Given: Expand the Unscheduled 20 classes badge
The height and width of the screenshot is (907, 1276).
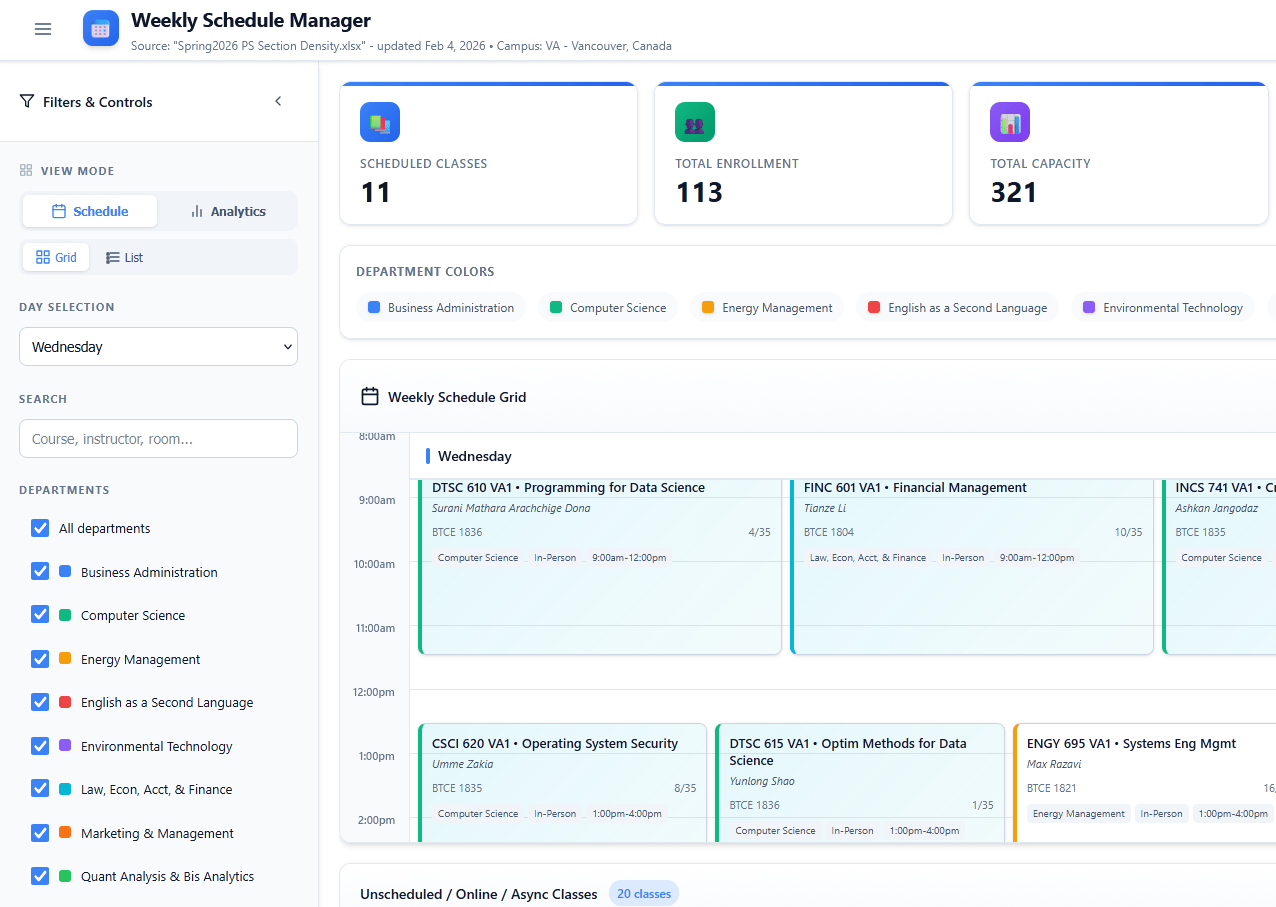Looking at the screenshot, I should tap(643, 893).
